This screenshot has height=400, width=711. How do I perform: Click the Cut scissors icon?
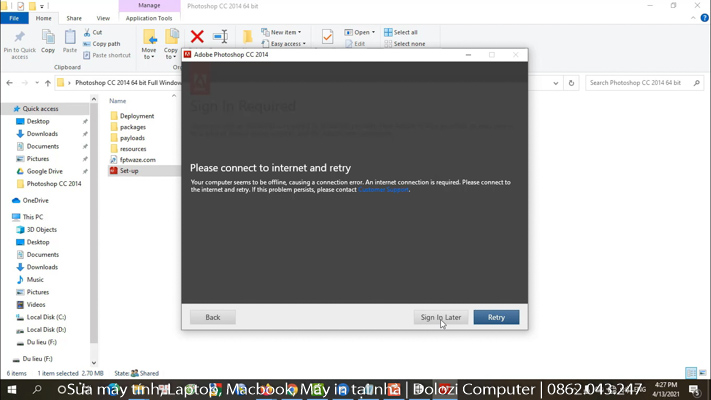tap(88, 32)
